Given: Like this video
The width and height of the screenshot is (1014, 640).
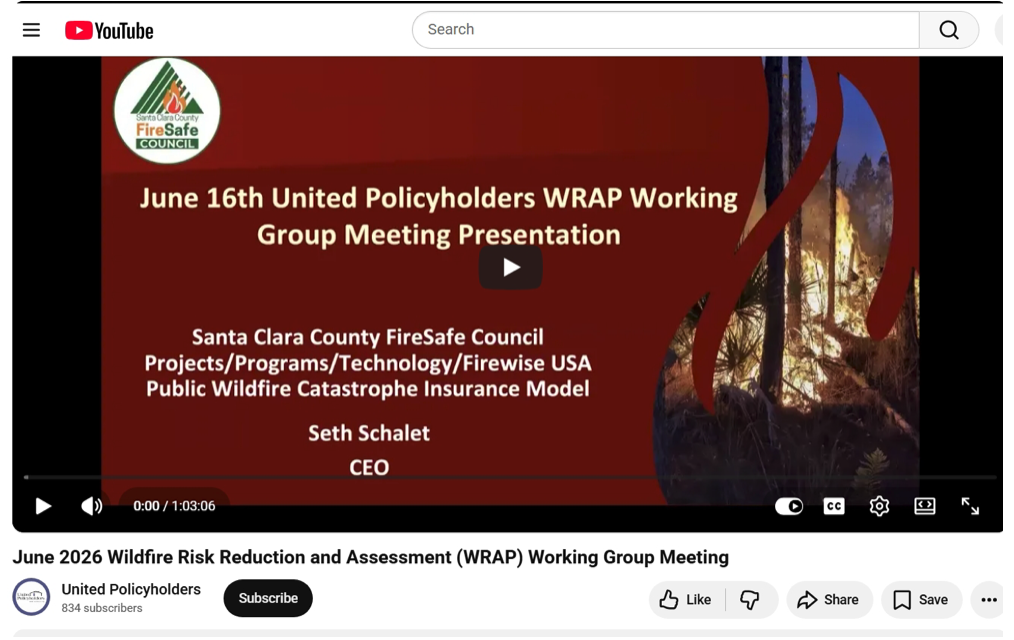Looking at the screenshot, I should pyautogui.click(x=685, y=600).
